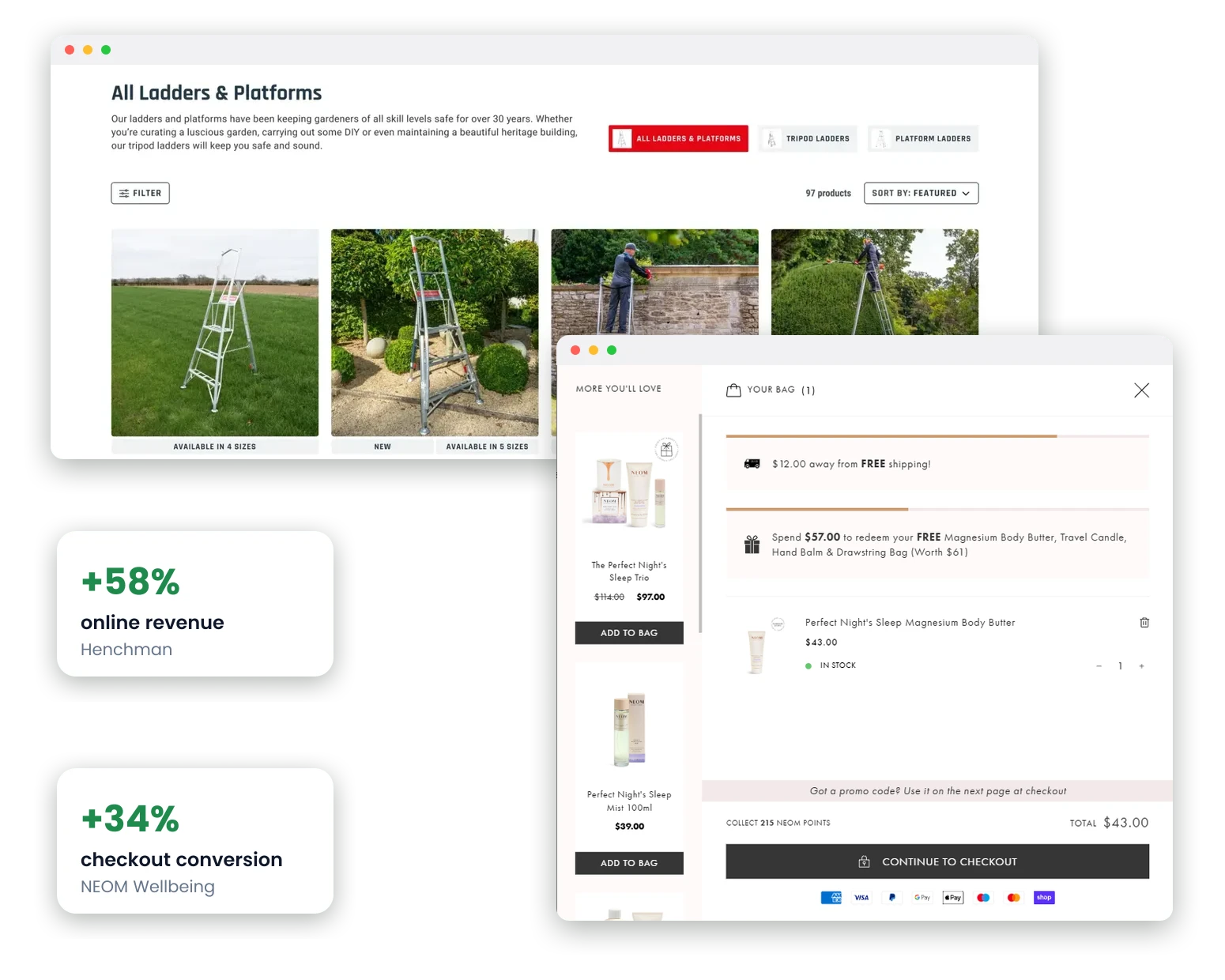Image resolution: width=1225 pixels, height=980 pixels.
Task: Switch to the Tripod Ladders tab
Action: pyautogui.click(x=807, y=138)
